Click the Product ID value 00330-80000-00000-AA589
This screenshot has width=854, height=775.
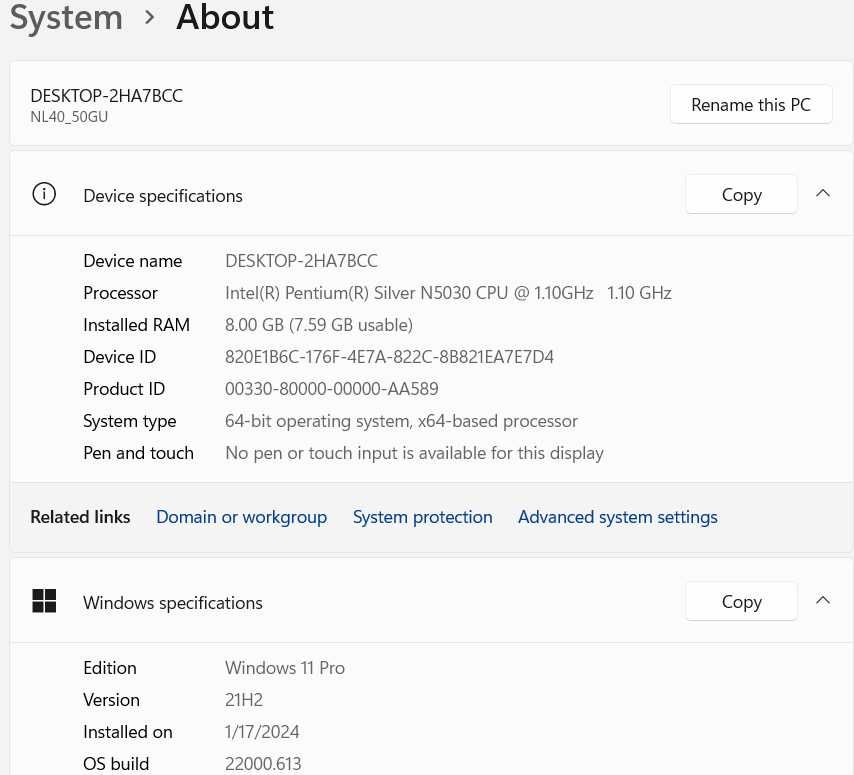(x=332, y=389)
